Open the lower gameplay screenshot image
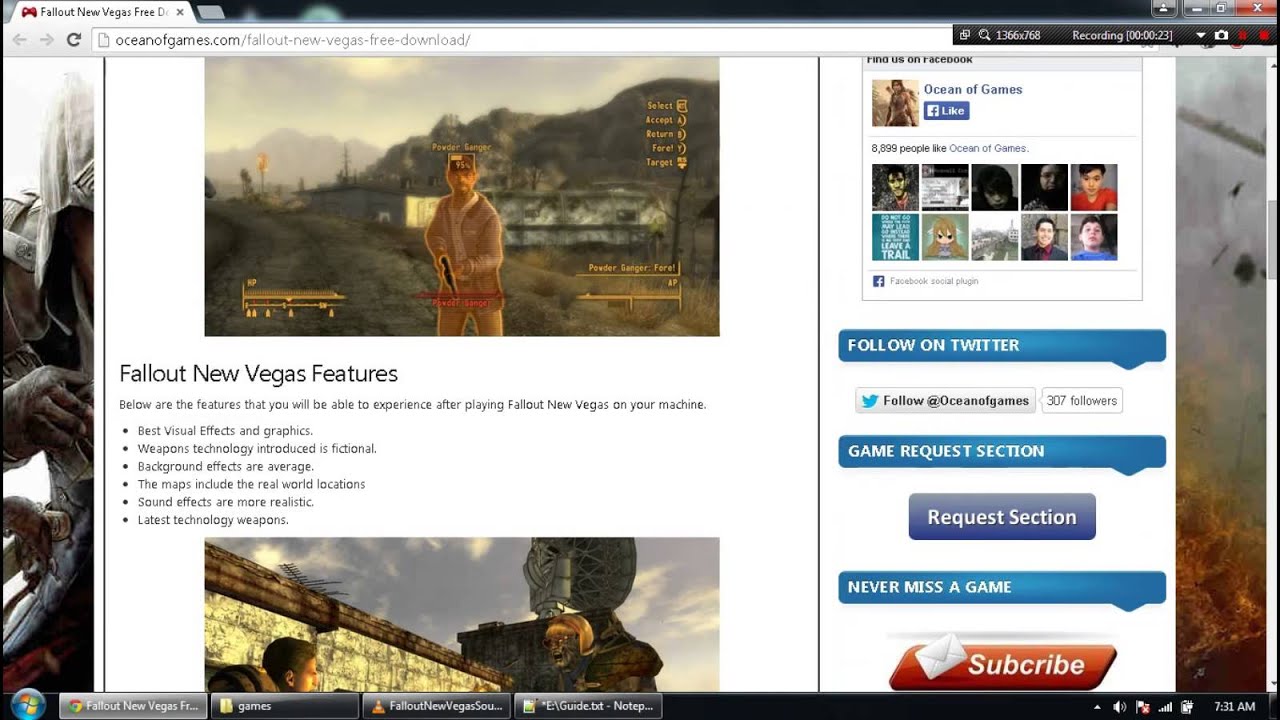The height and width of the screenshot is (720, 1280). tap(462, 614)
